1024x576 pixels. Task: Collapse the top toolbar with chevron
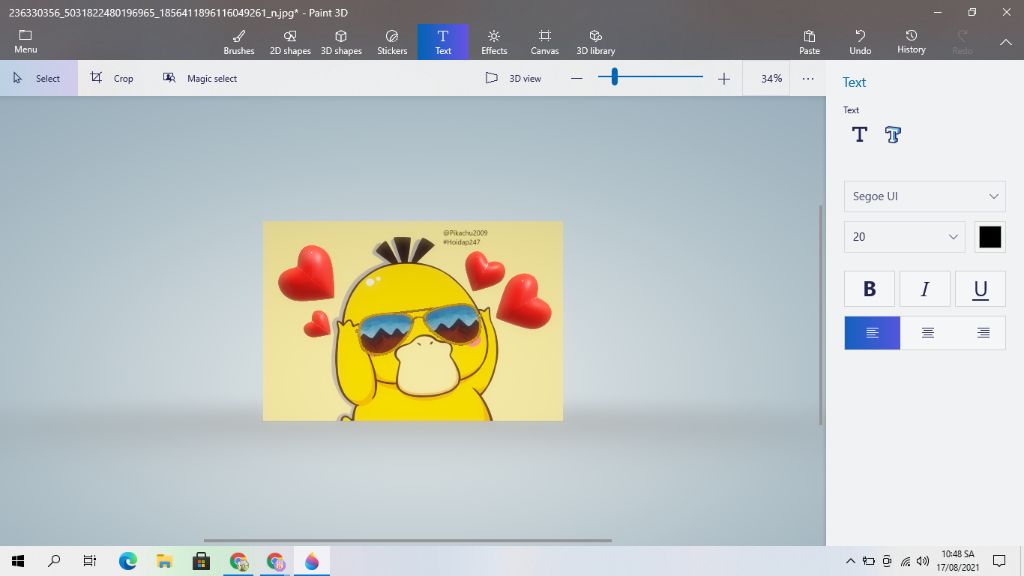tap(1006, 42)
